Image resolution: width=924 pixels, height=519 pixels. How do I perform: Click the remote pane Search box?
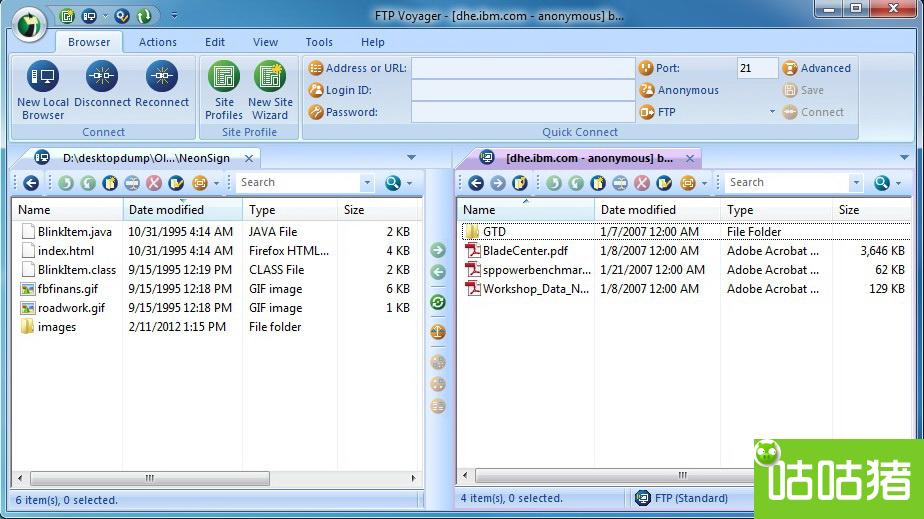pos(787,183)
